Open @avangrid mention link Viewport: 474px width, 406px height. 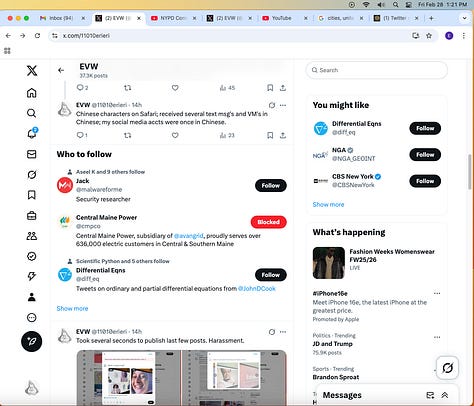click(189, 236)
